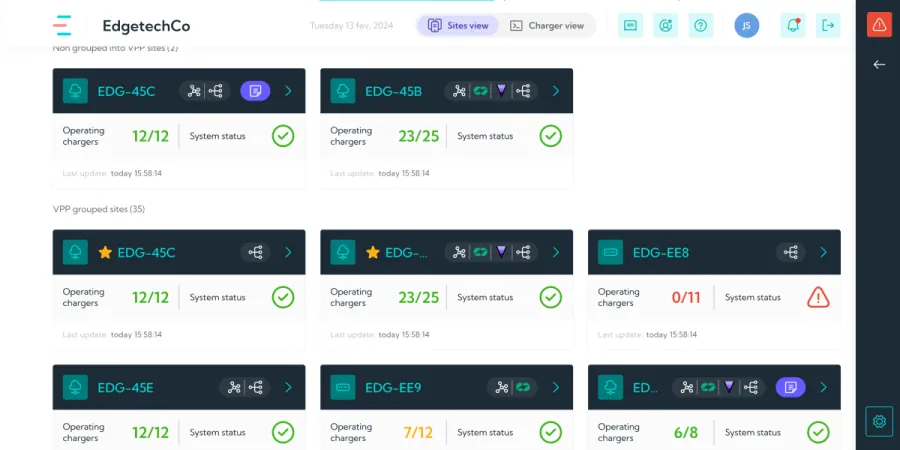The image size is (900, 450).
Task: Click the tree site icon on EDG-45E
Action: point(75,387)
